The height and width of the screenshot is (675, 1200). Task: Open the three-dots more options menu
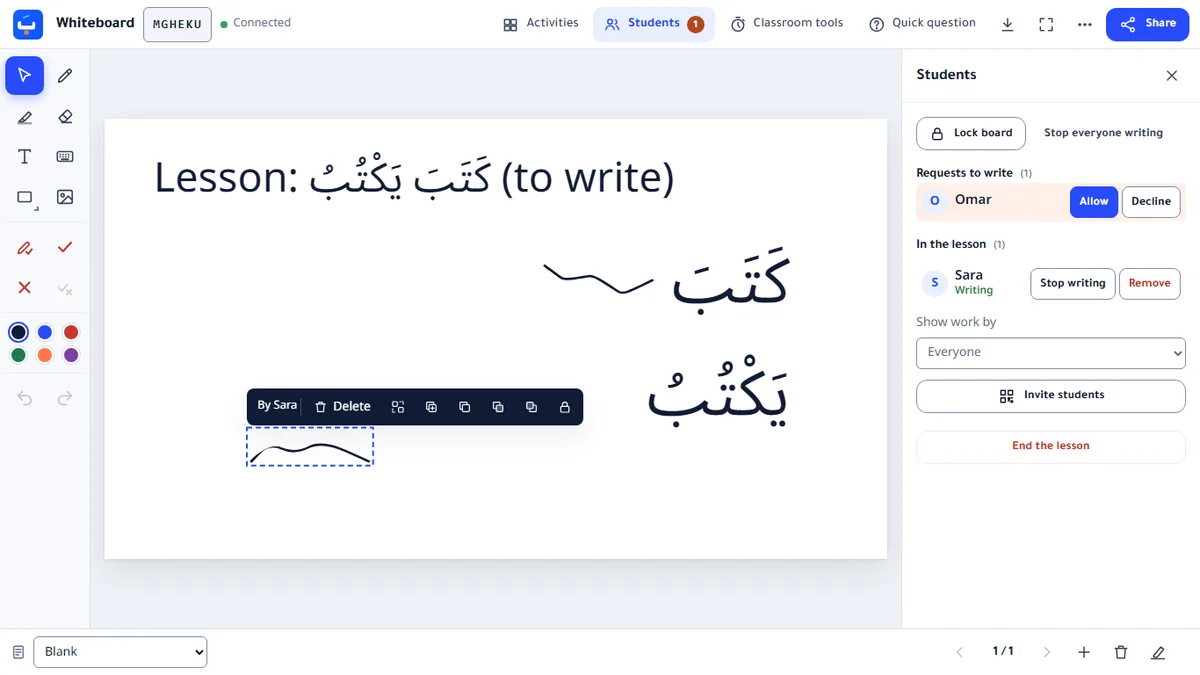[x=1085, y=24]
